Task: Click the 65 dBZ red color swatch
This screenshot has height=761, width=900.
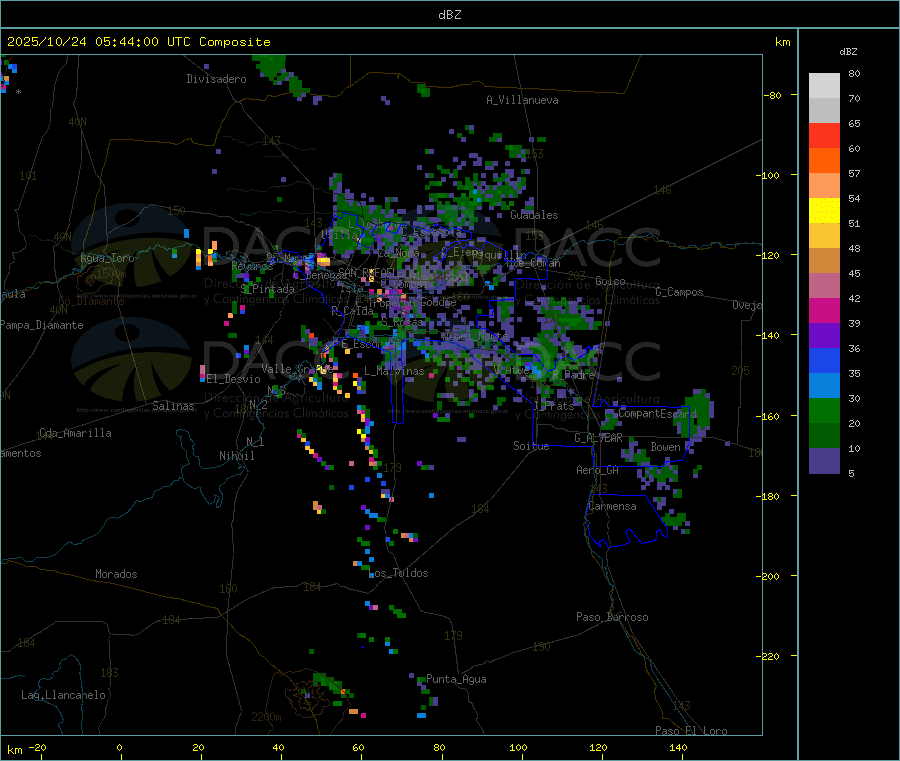Action: 824,135
